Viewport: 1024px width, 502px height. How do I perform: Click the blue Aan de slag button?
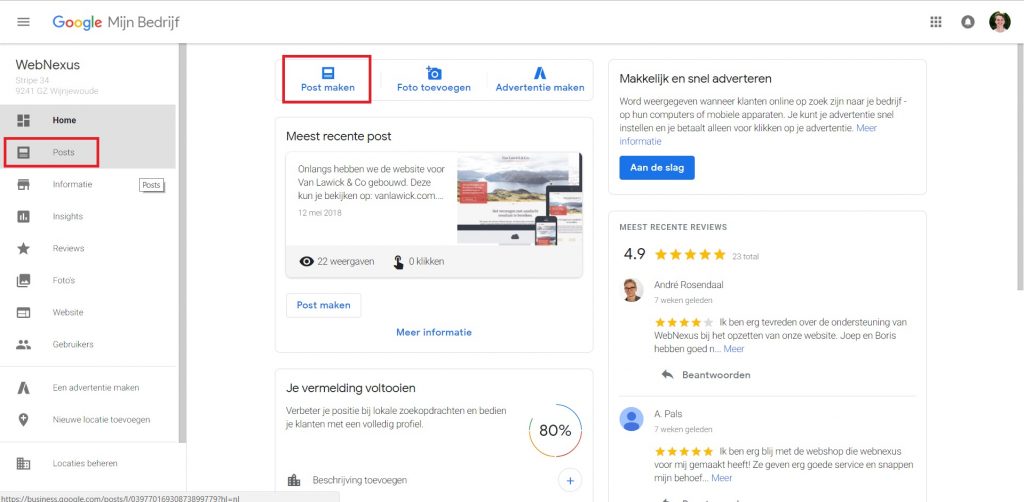click(x=657, y=168)
